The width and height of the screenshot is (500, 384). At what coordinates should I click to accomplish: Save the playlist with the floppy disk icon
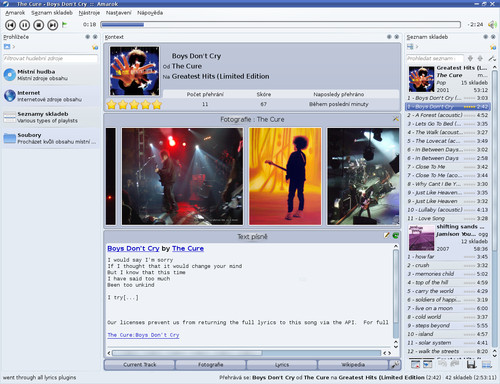(471, 364)
